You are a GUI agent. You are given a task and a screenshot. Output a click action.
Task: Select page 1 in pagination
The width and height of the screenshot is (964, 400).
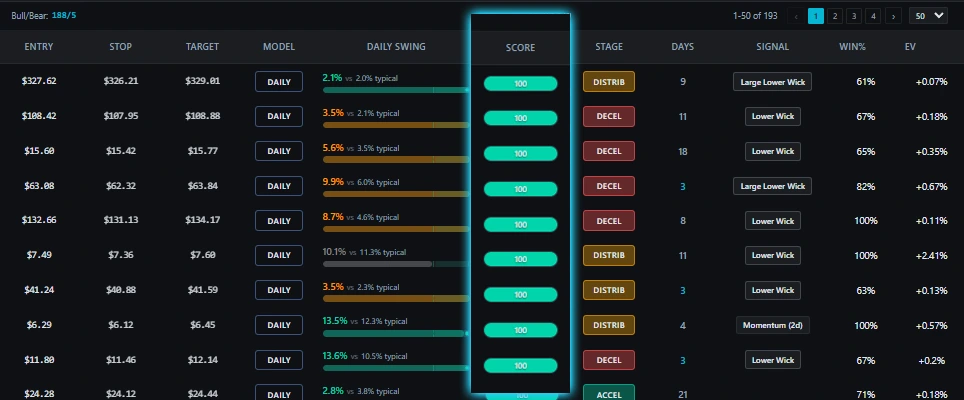[816, 16]
